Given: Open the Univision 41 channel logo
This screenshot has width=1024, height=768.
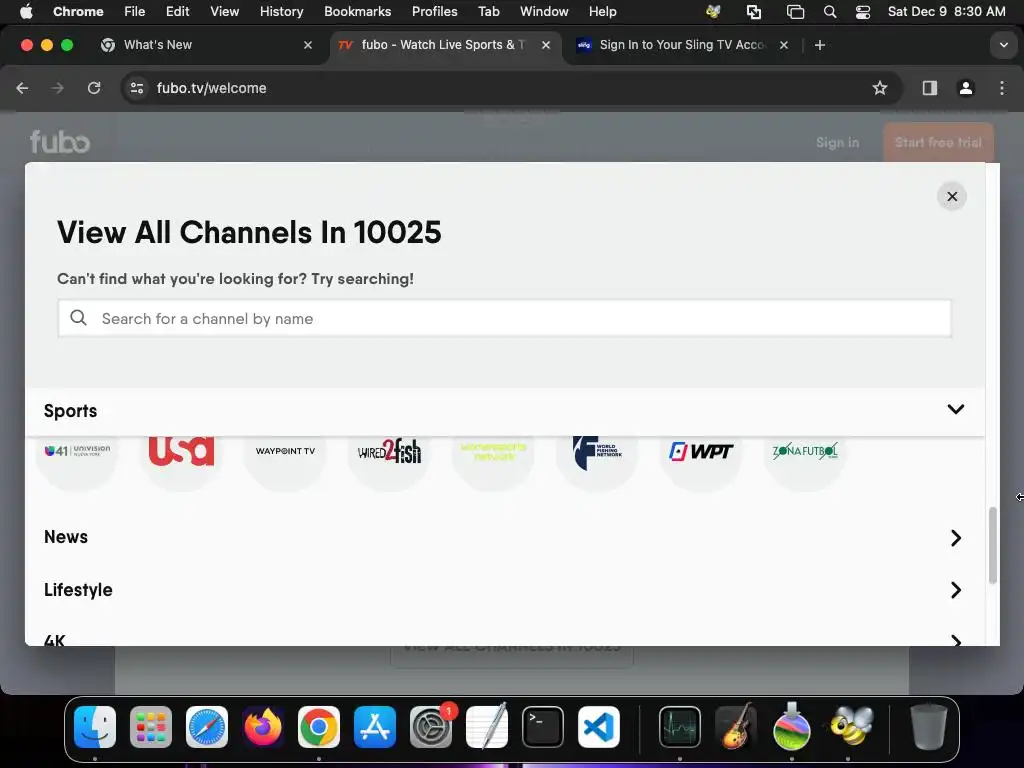Looking at the screenshot, I should tap(77, 451).
